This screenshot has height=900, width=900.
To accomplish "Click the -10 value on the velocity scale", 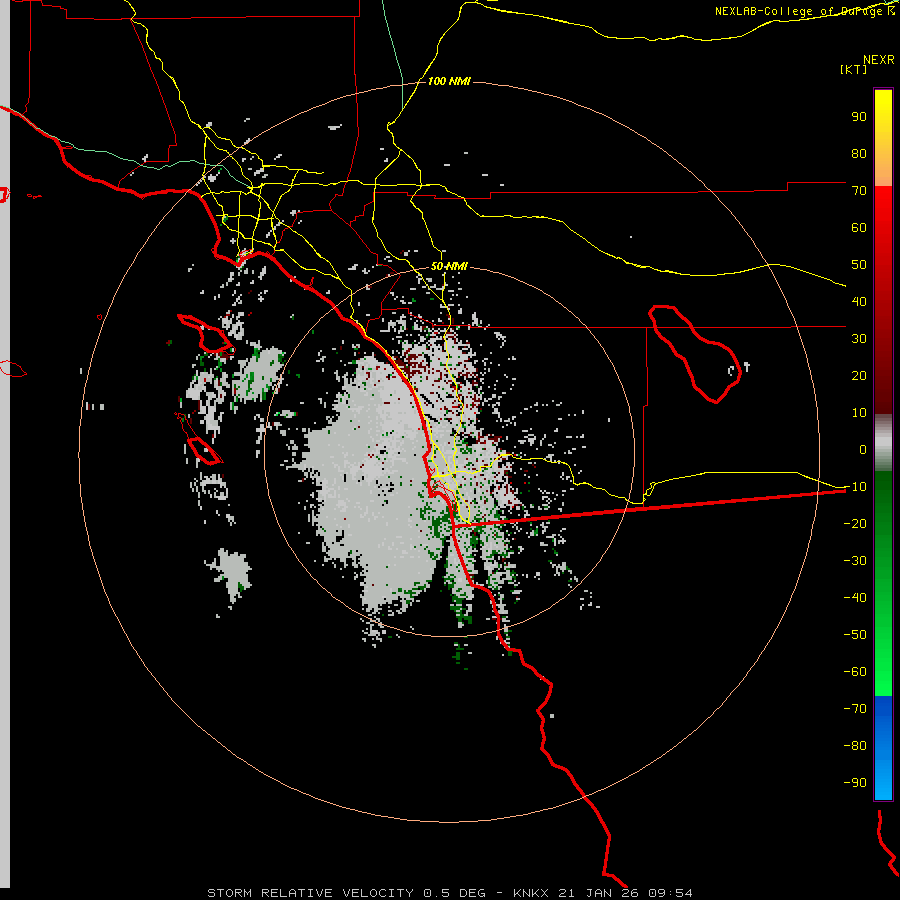I will [x=855, y=487].
